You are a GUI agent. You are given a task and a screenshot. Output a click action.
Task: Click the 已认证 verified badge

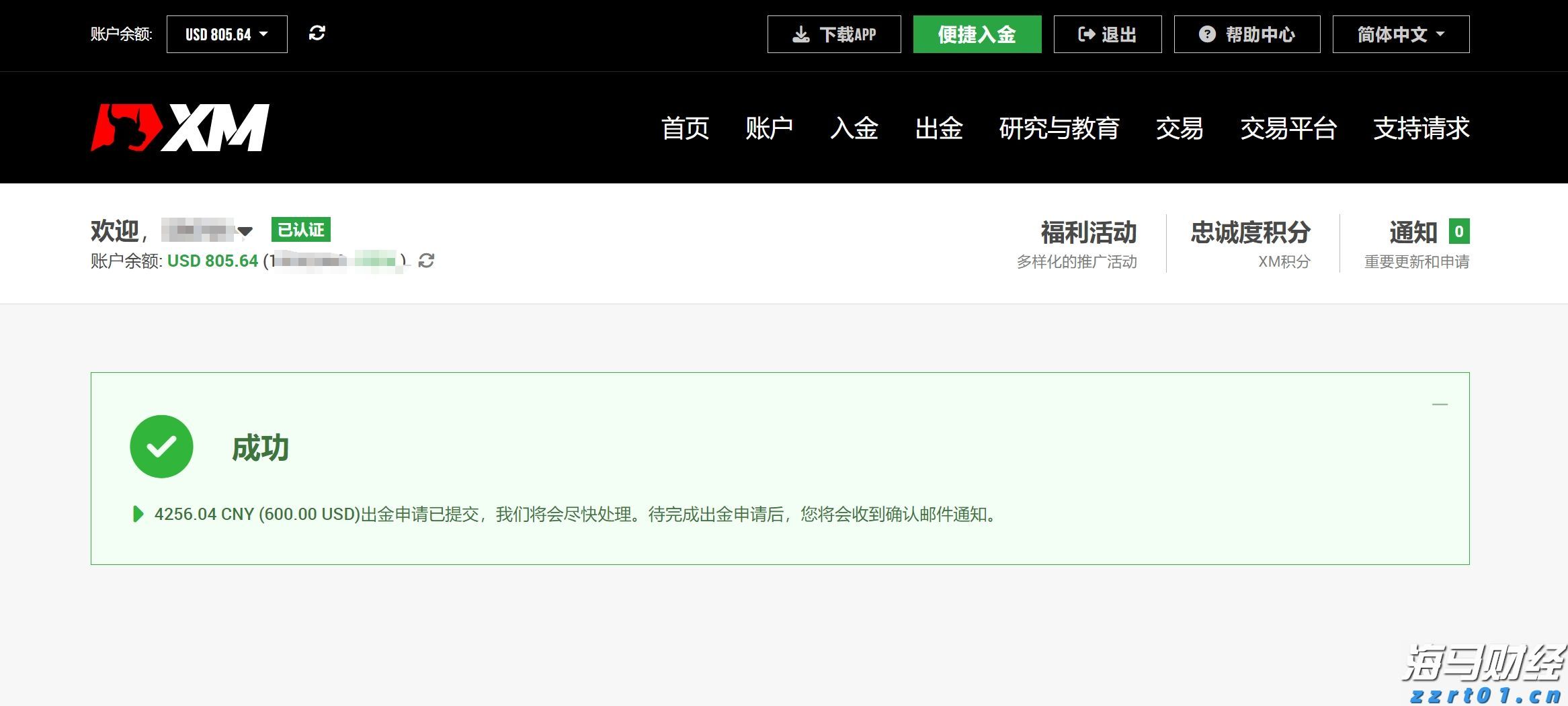click(302, 230)
